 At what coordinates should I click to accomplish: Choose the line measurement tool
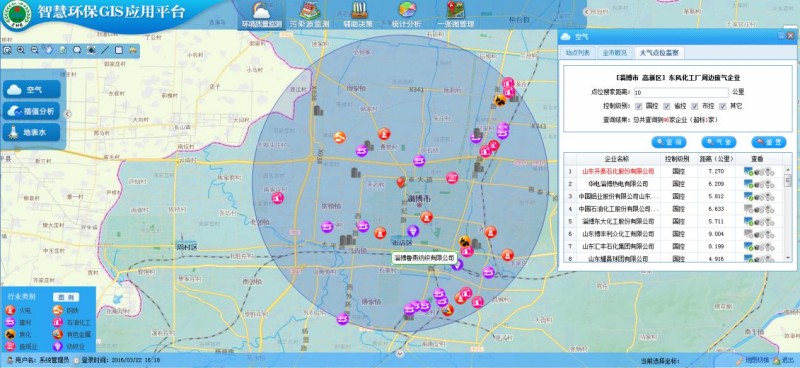coord(105,50)
